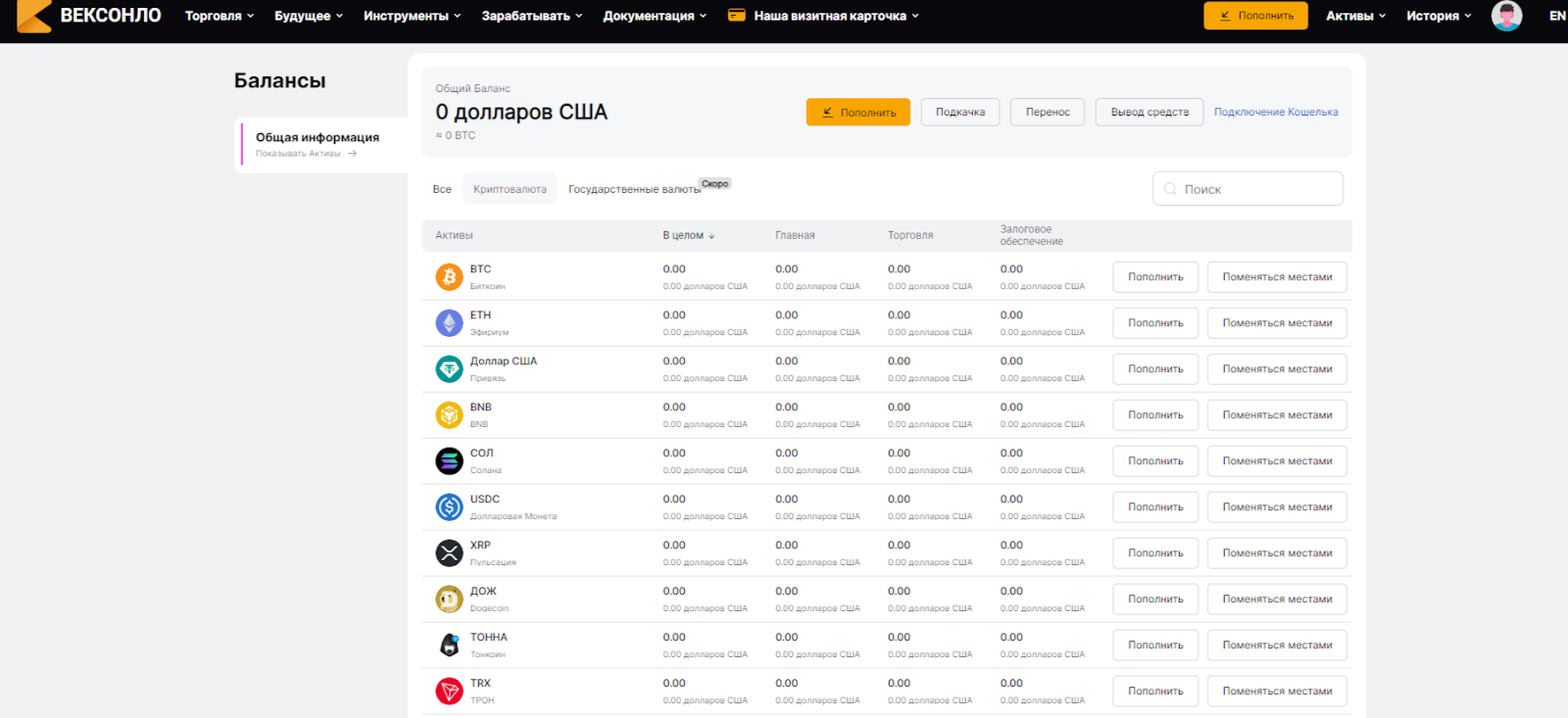Click the EN language selector

pyautogui.click(x=1557, y=16)
